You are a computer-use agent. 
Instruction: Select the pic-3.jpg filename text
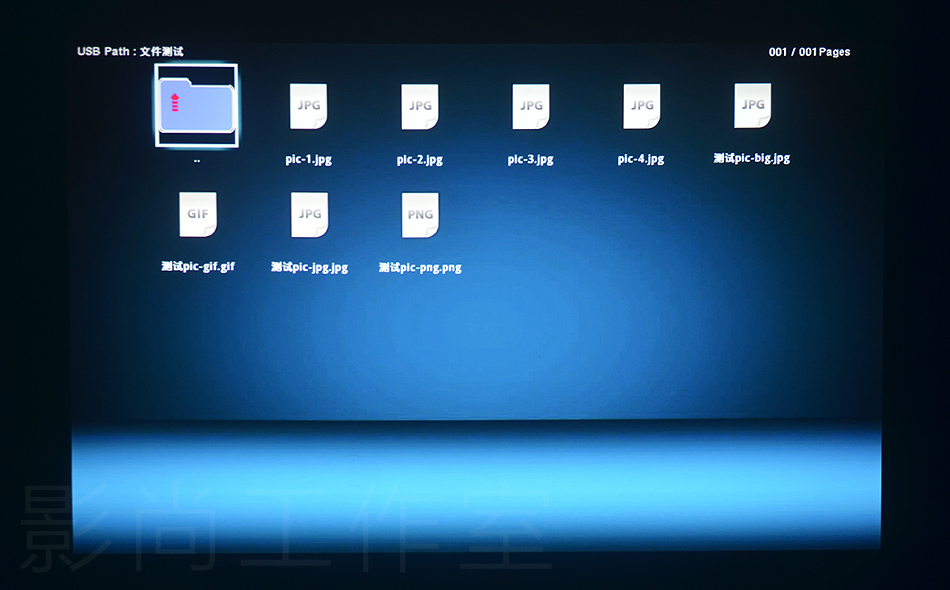pos(530,159)
